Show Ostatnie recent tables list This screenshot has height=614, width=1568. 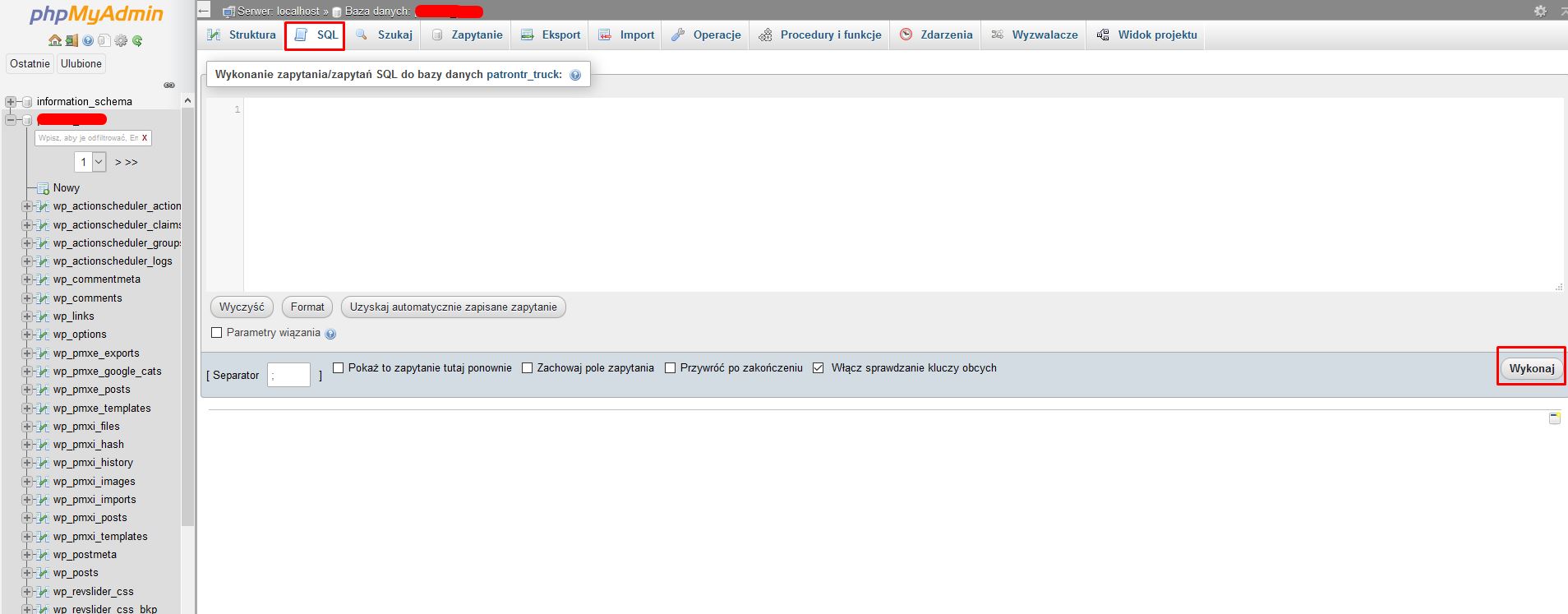click(30, 64)
